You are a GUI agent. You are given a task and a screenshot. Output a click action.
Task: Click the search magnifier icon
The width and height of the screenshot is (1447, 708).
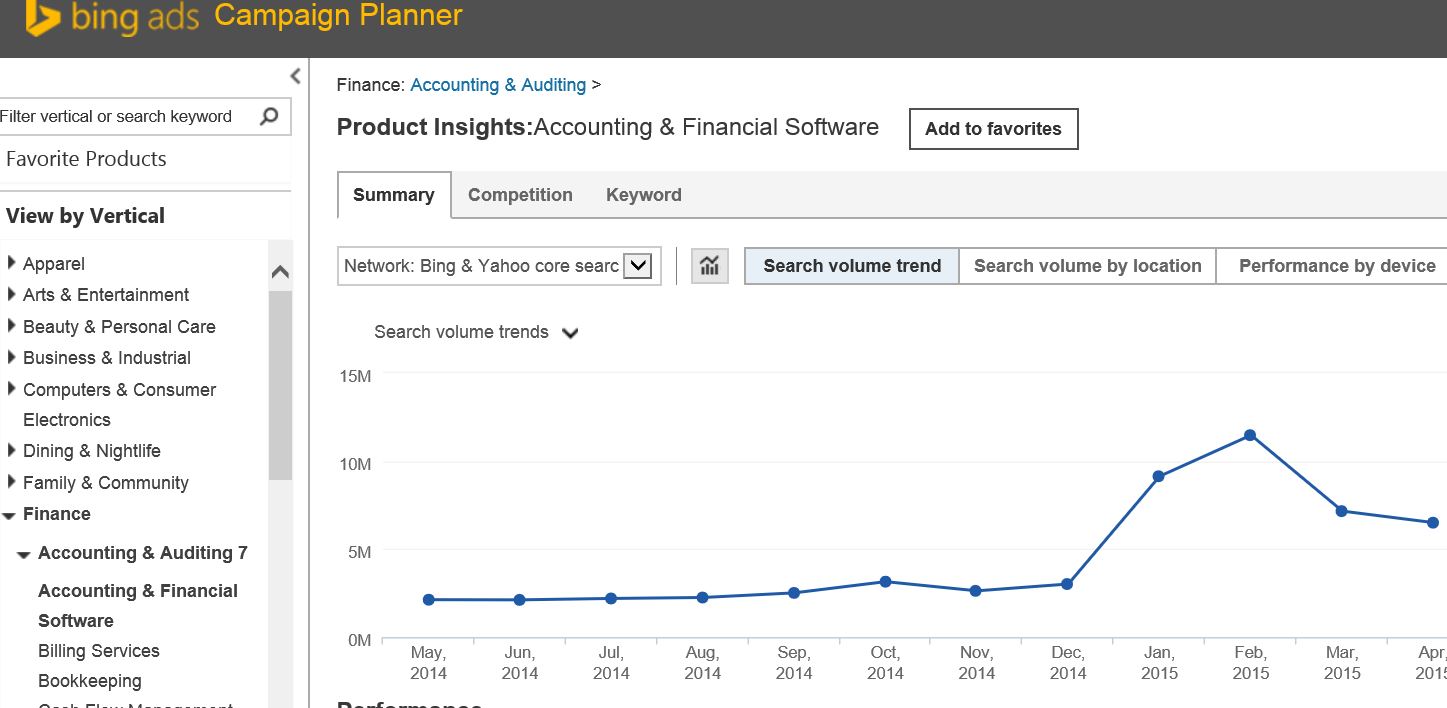[269, 116]
